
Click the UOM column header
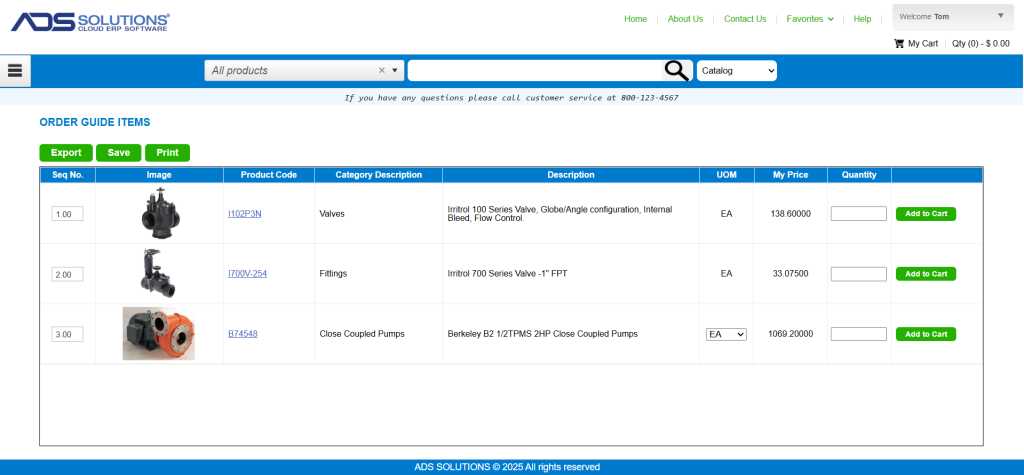727,175
